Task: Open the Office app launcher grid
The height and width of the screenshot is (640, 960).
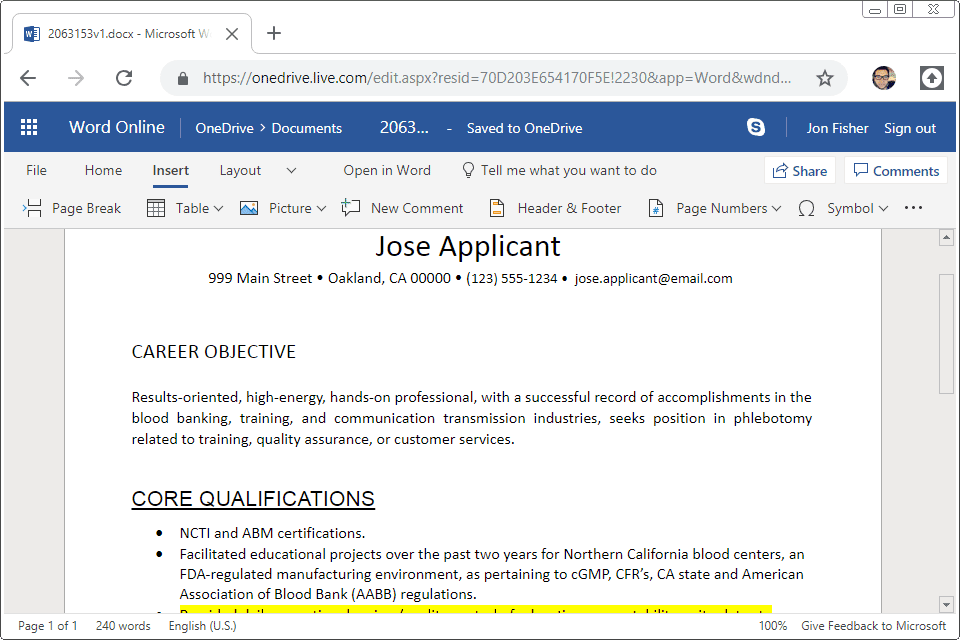Action: coord(28,127)
